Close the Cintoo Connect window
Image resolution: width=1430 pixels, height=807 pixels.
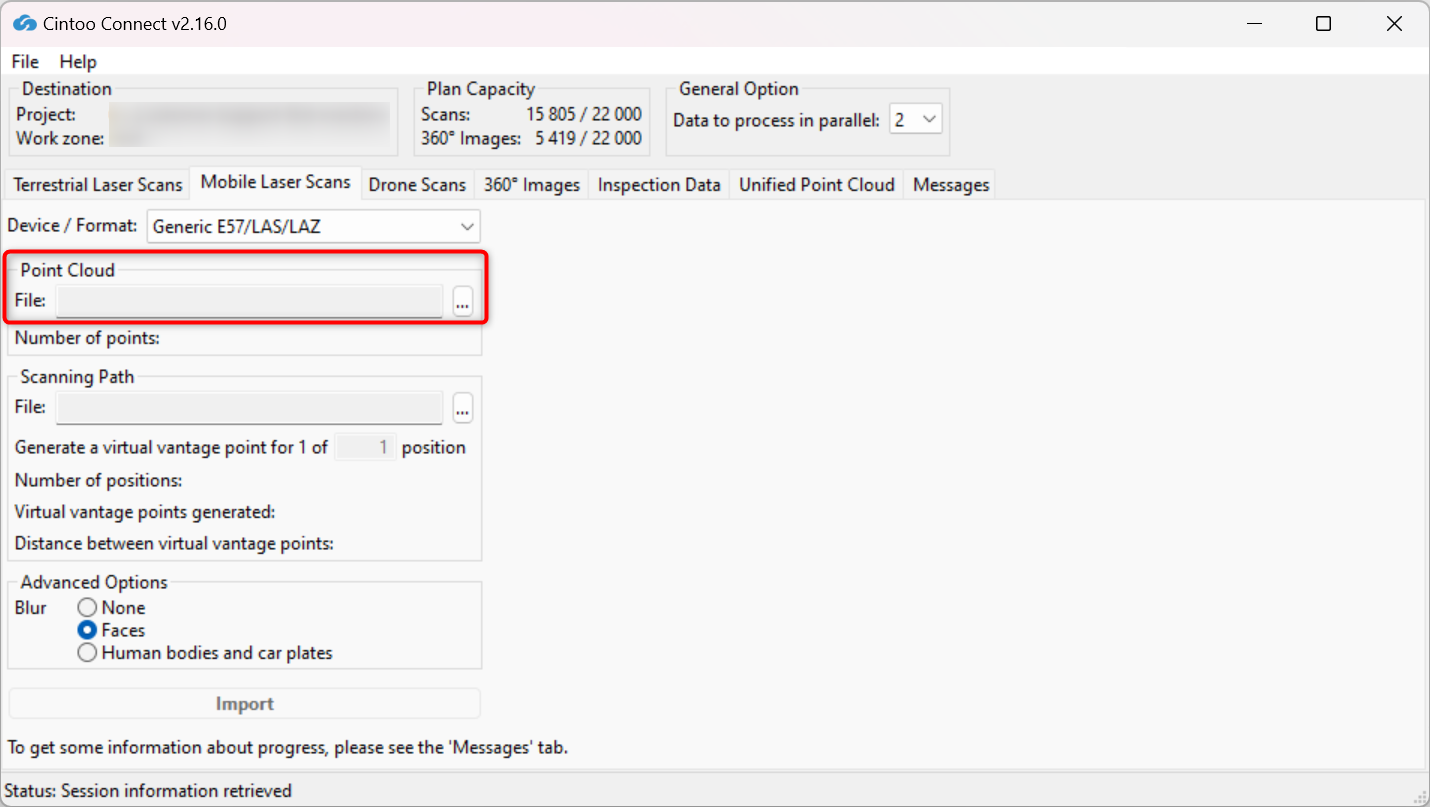[x=1394, y=23]
